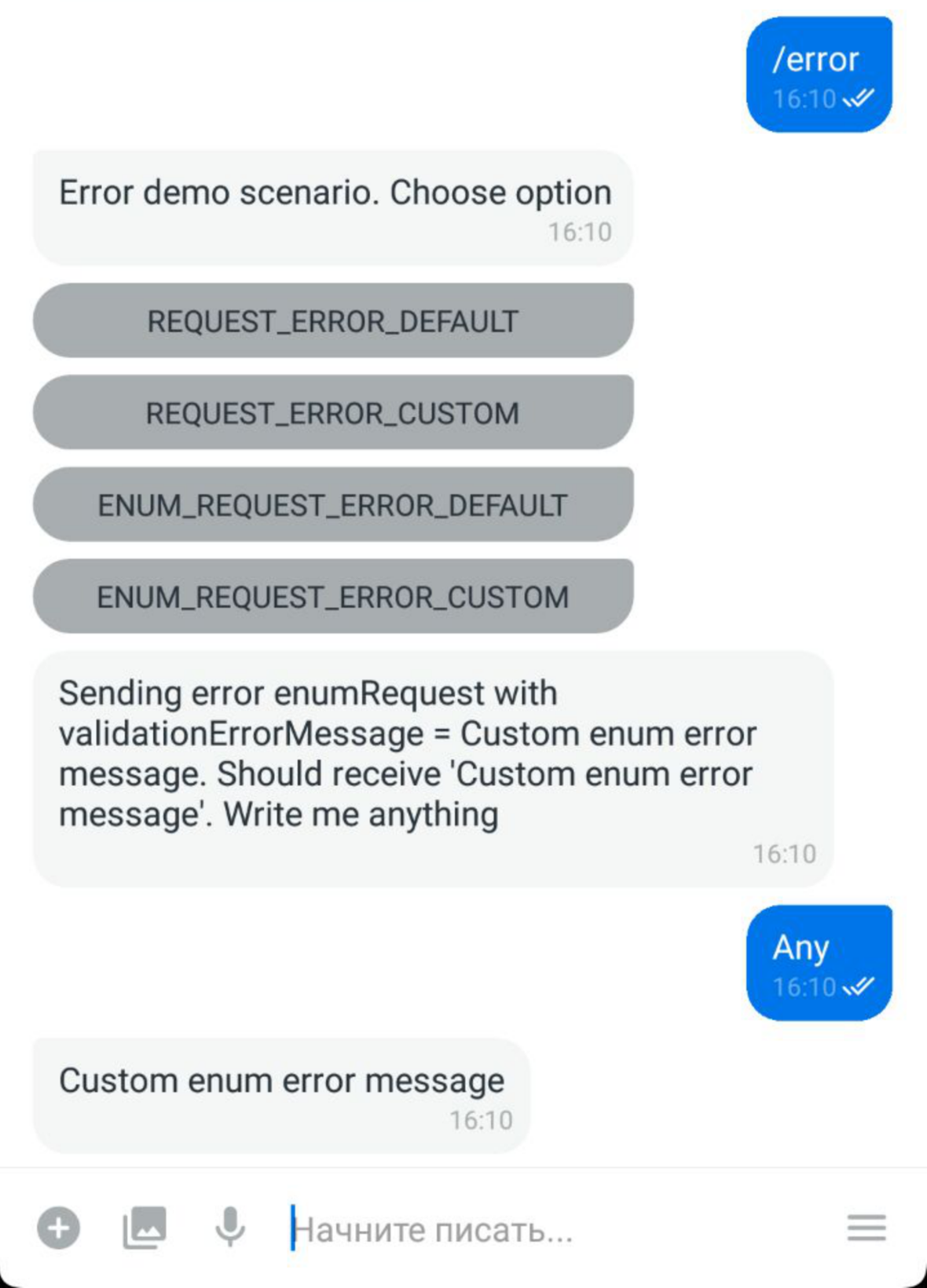Click the timestamp of the long enumRequest message
The width and height of the screenshot is (927, 1288).
click(x=785, y=854)
